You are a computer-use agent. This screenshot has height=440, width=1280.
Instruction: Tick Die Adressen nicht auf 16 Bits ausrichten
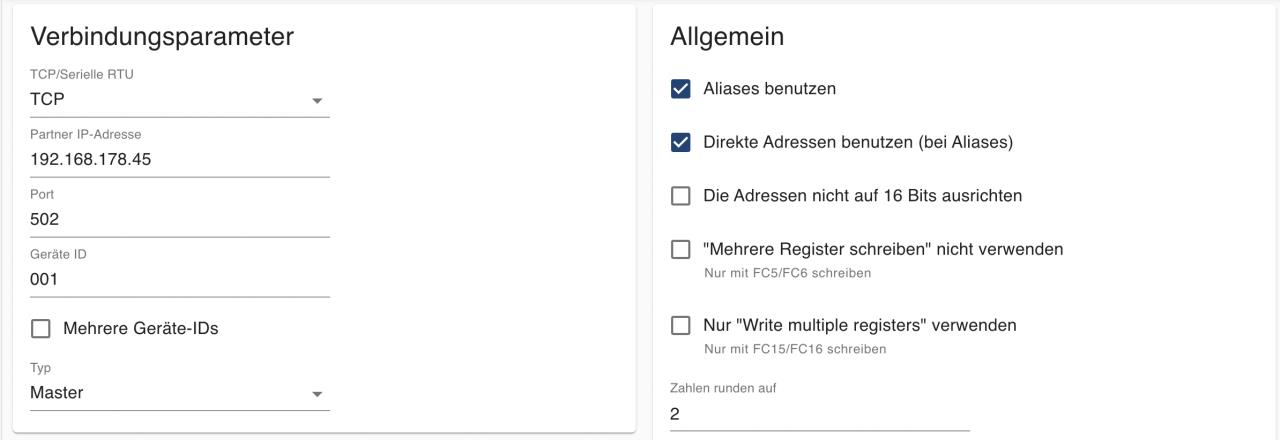[x=681, y=196]
